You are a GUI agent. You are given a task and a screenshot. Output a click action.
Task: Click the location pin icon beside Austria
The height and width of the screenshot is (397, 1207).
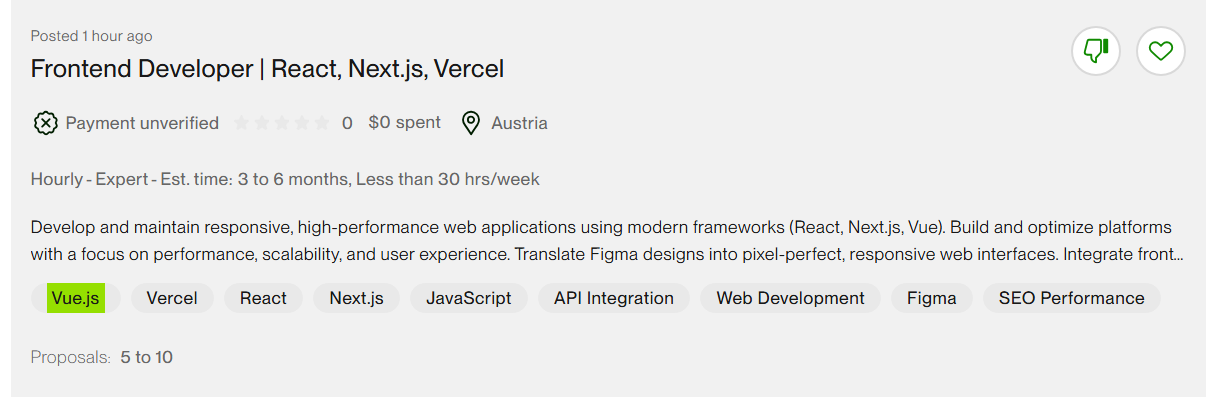pos(471,123)
